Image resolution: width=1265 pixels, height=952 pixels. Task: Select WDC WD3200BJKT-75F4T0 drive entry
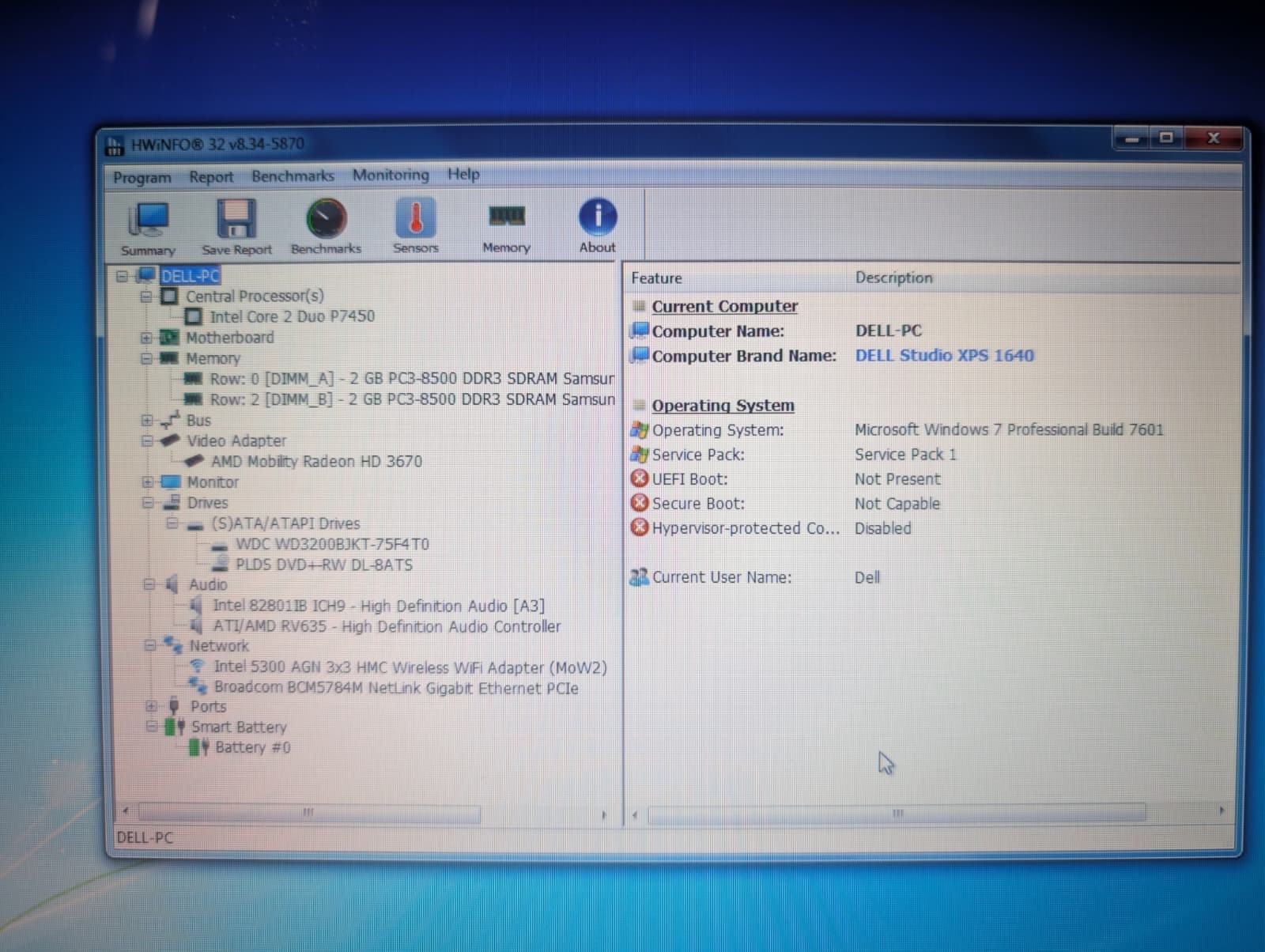click(332, 544)
